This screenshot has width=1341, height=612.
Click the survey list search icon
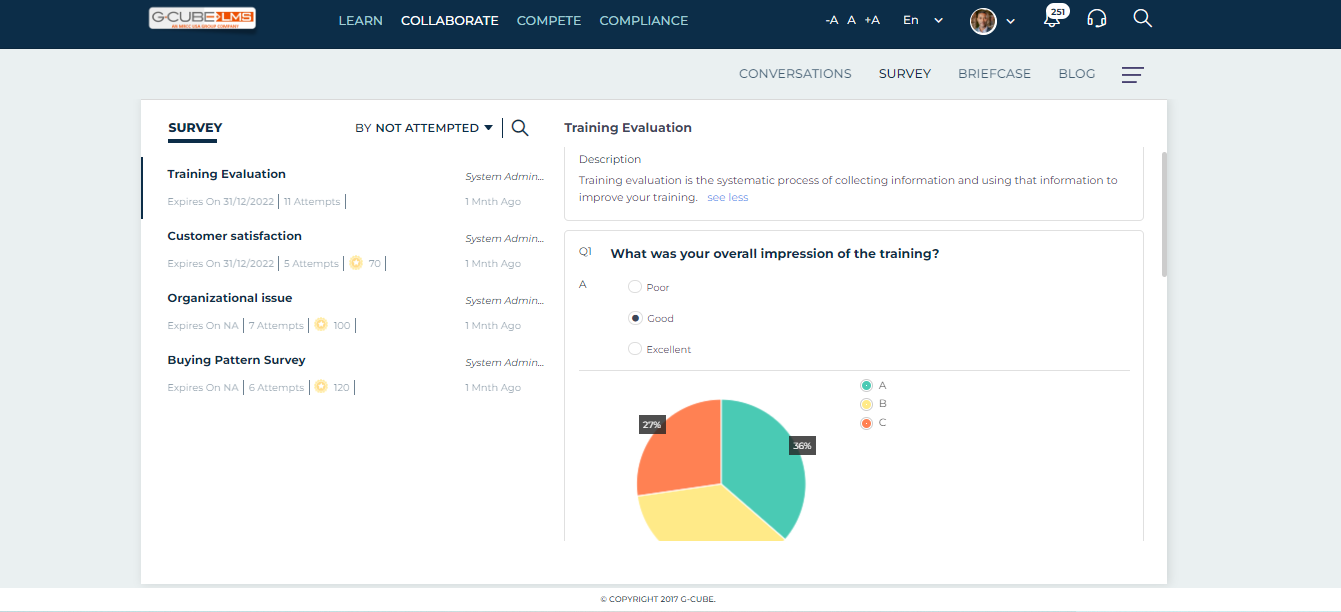pos(520,128)
